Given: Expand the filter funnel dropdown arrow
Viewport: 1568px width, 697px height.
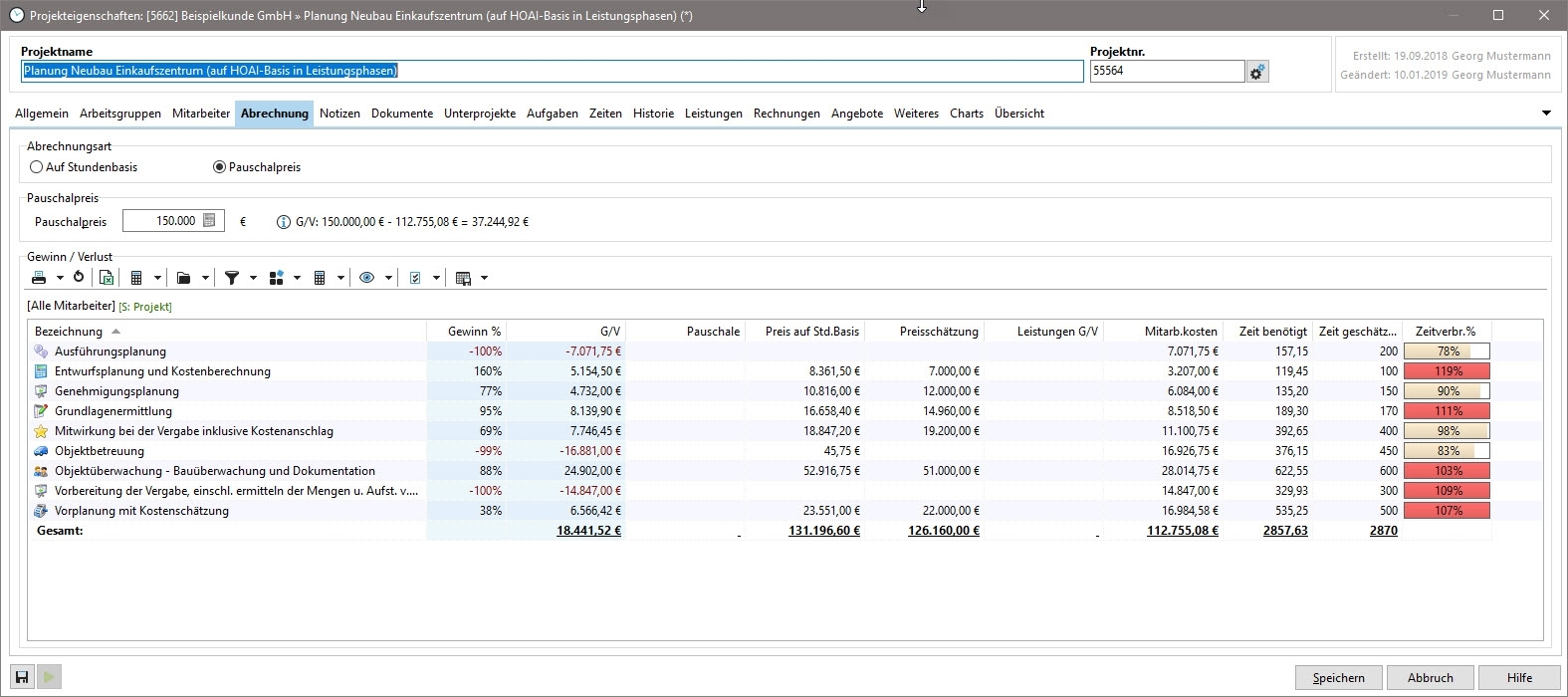Looking at the screenshot, I should pos(253,278).
